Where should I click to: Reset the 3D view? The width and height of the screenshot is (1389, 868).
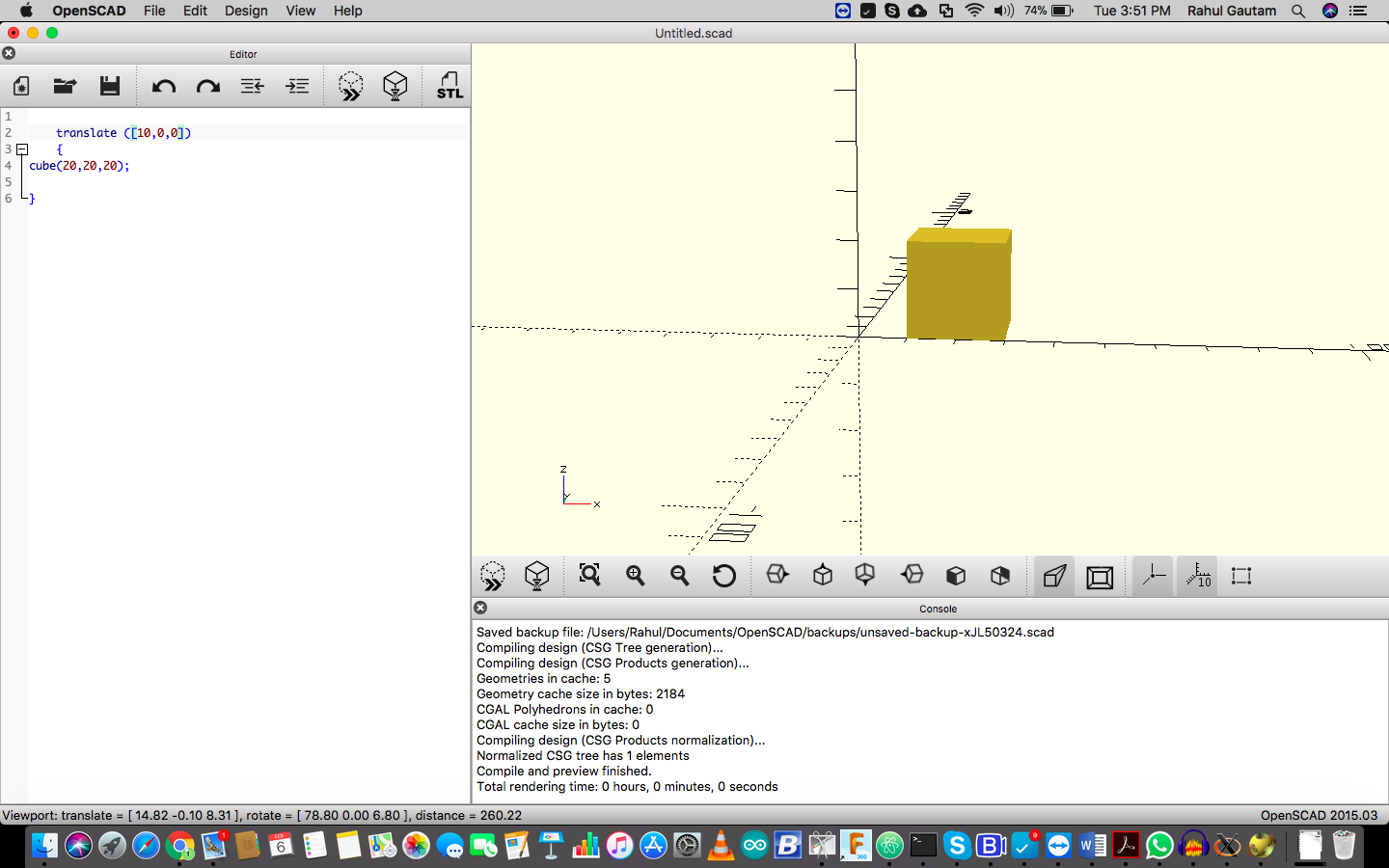pos(724,576)
